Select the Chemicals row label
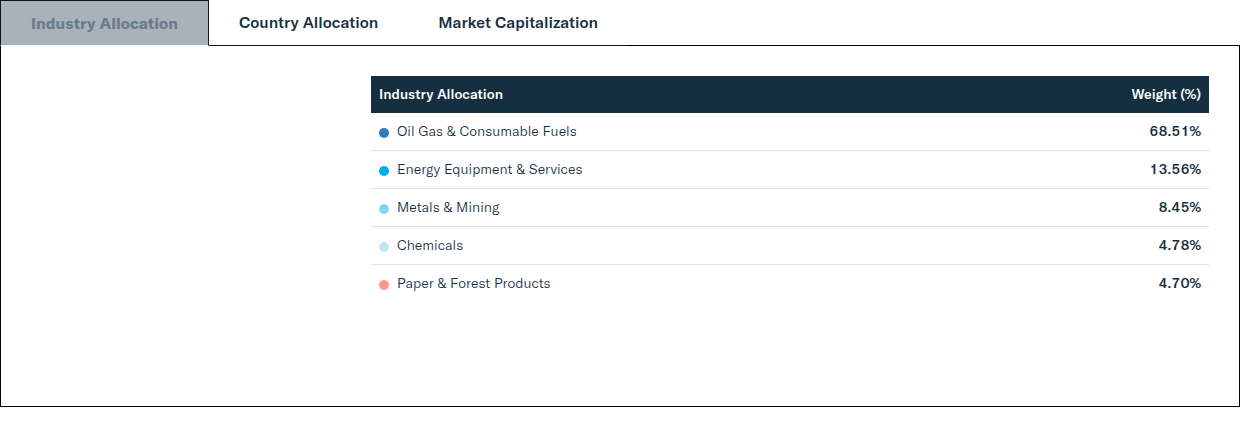Image resolution: width=1240 pixels, height=424 pixels. coord(430,246)
